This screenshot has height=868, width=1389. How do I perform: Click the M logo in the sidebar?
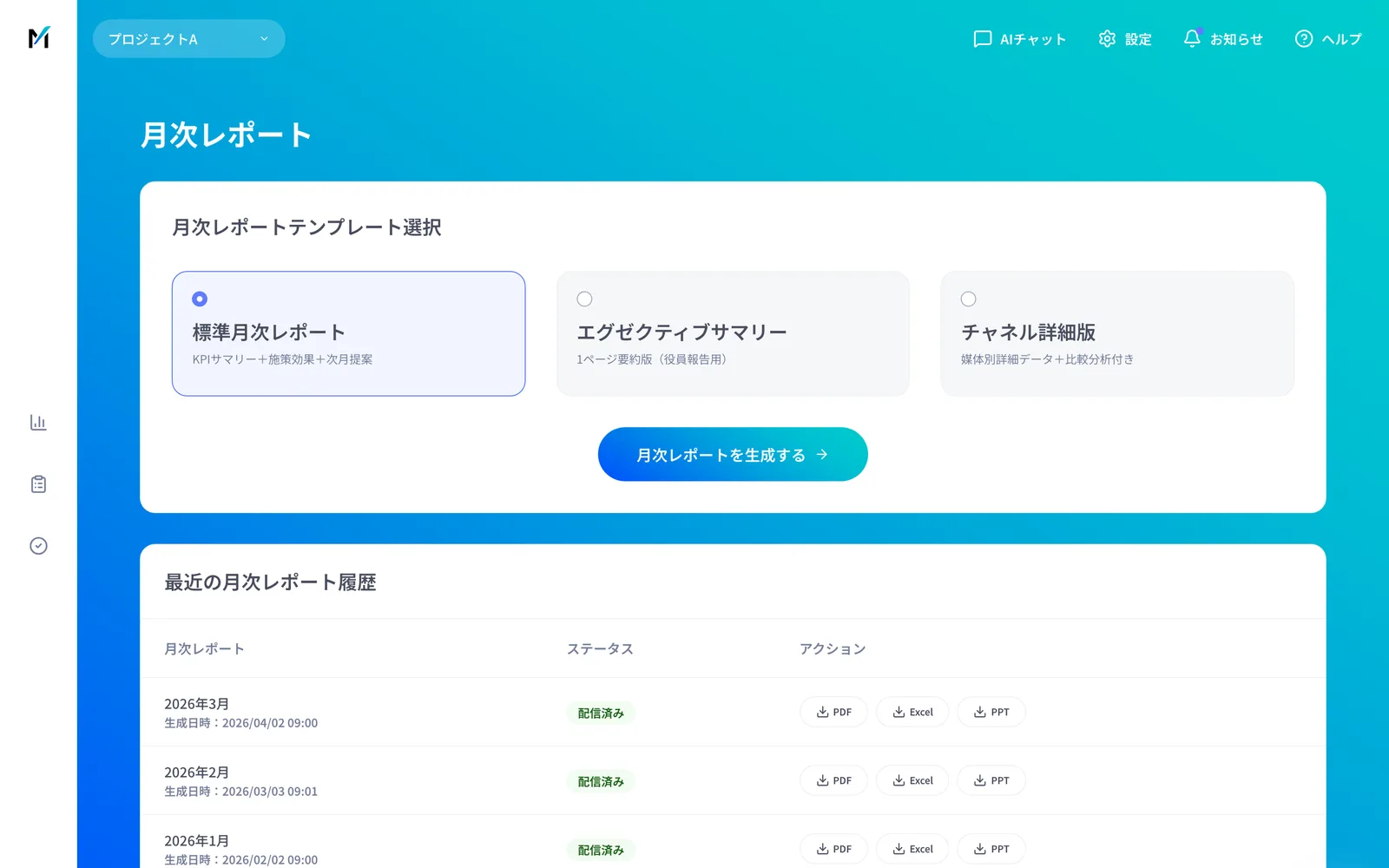click(38, 37)
